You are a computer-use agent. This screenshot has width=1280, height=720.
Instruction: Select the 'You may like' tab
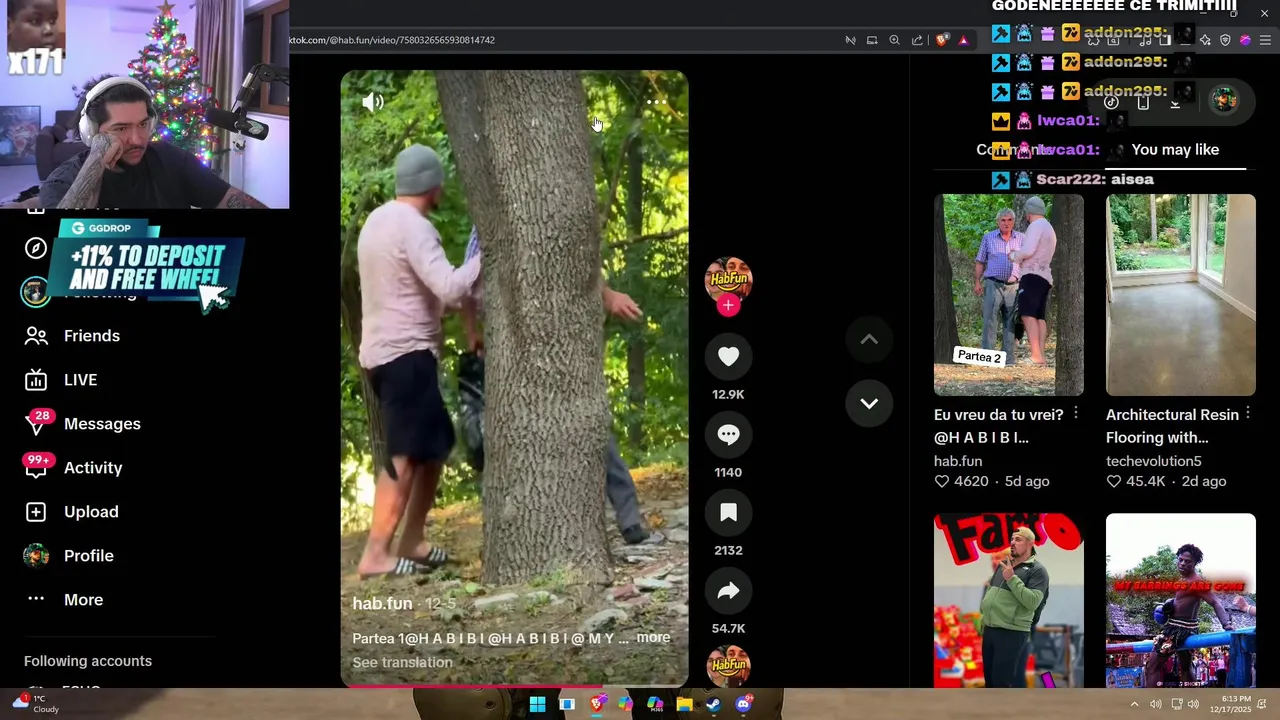pos(1175,150)
